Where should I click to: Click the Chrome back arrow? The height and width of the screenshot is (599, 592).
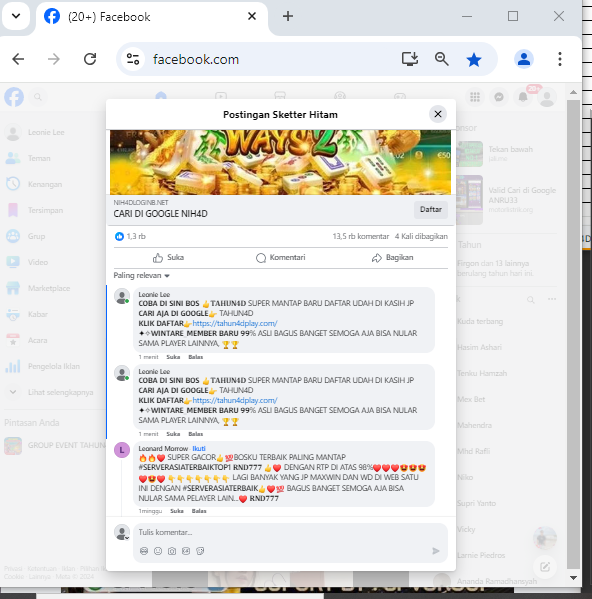[18, 59]
